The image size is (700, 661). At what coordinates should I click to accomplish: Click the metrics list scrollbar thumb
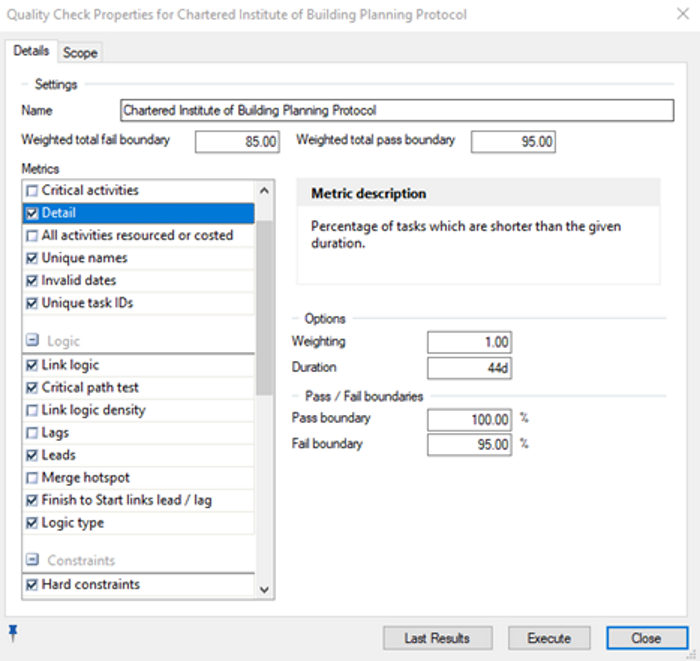coord(264,307)
